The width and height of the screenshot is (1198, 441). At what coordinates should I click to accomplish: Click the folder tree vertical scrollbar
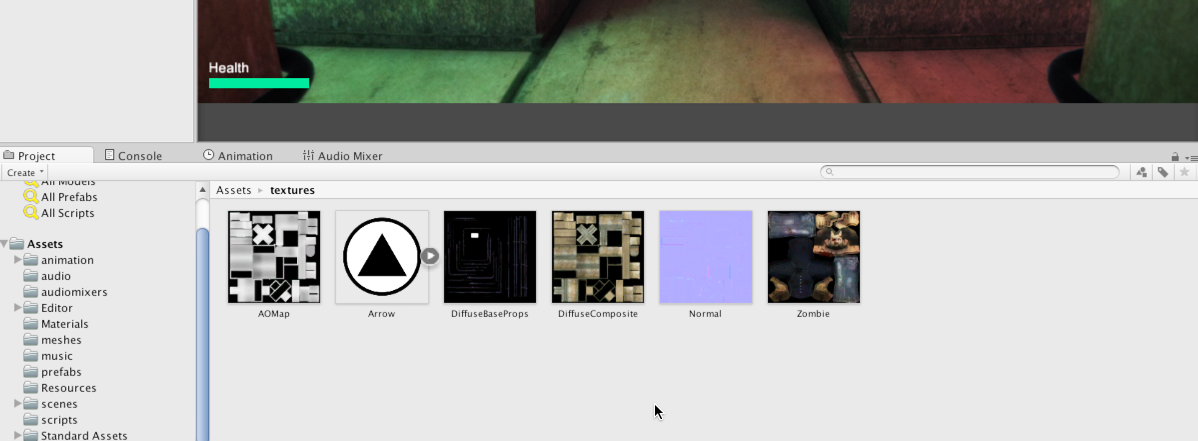click(x=203, y=330)
